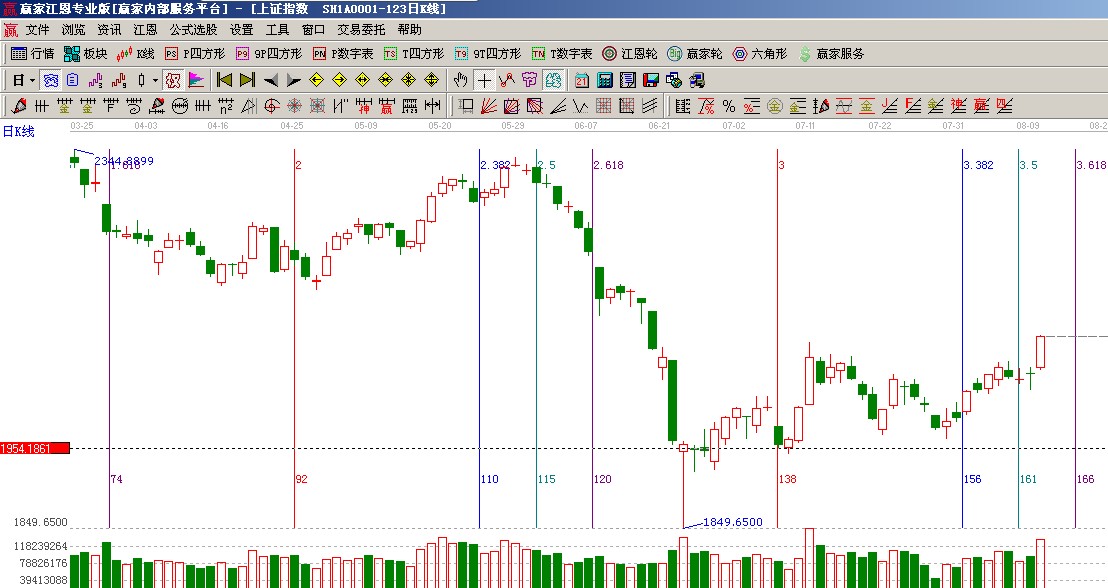
Task: Toggle the first blue pattern button after period dropdown
Action: click(50, 80)
